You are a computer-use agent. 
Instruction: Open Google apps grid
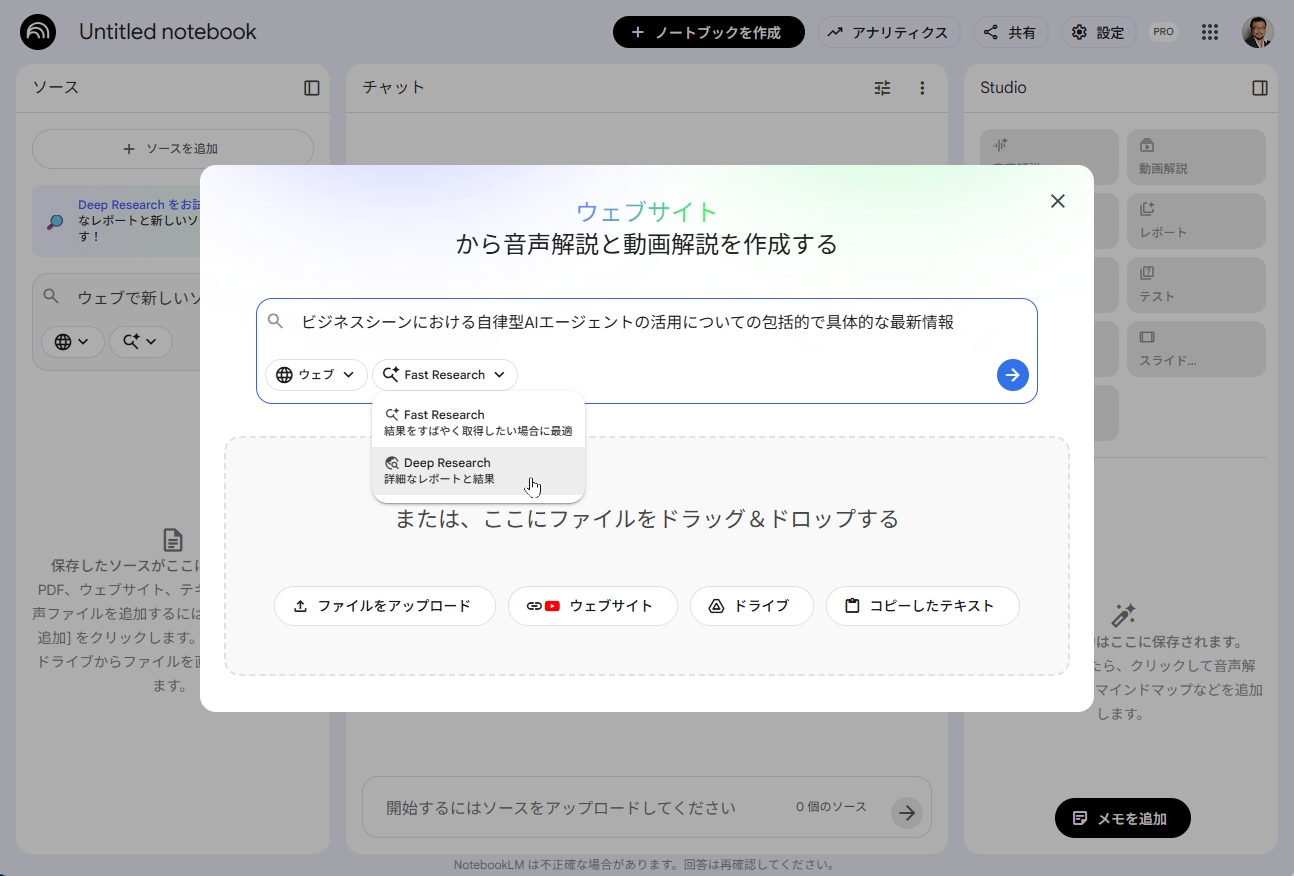(1210, 32)
